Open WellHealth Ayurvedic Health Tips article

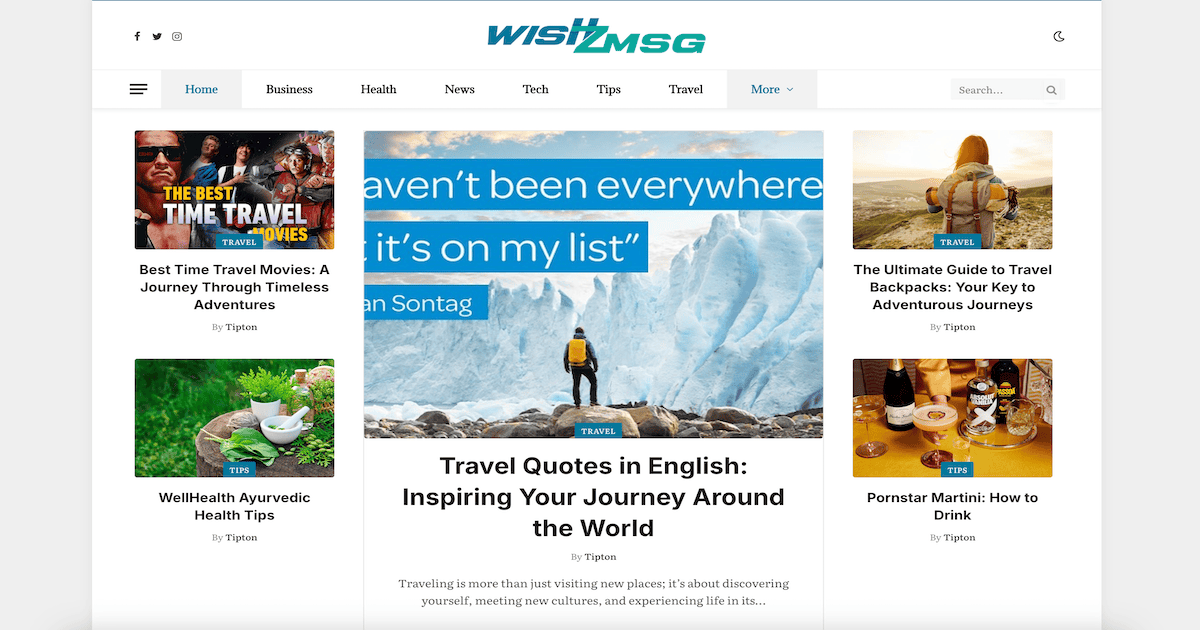coord(235,506)
